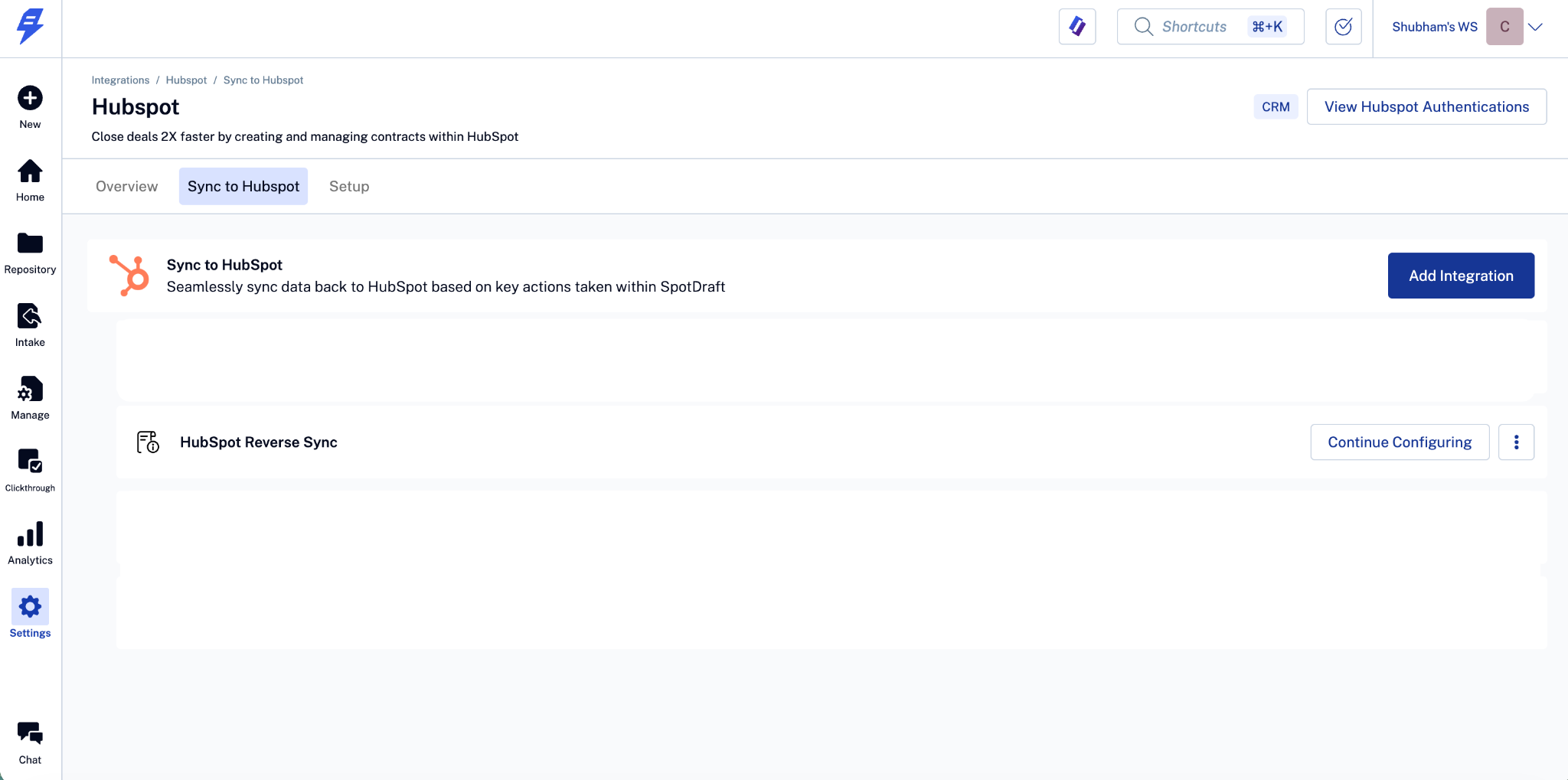The height and width of the screenshot is (780, 1568).
Task: Click the 'Close deals 2X faster' description text
Action: [x=305, y=137]
